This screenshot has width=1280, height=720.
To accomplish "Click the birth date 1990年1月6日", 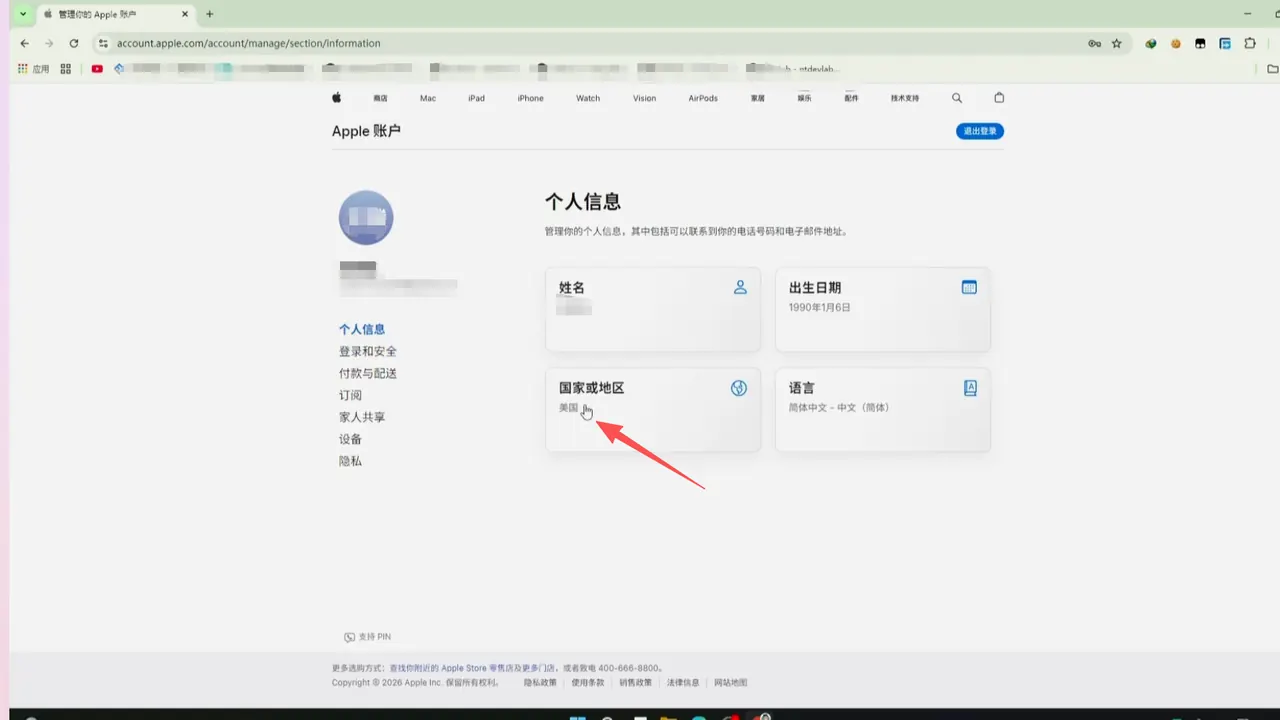I will (820, 308).
